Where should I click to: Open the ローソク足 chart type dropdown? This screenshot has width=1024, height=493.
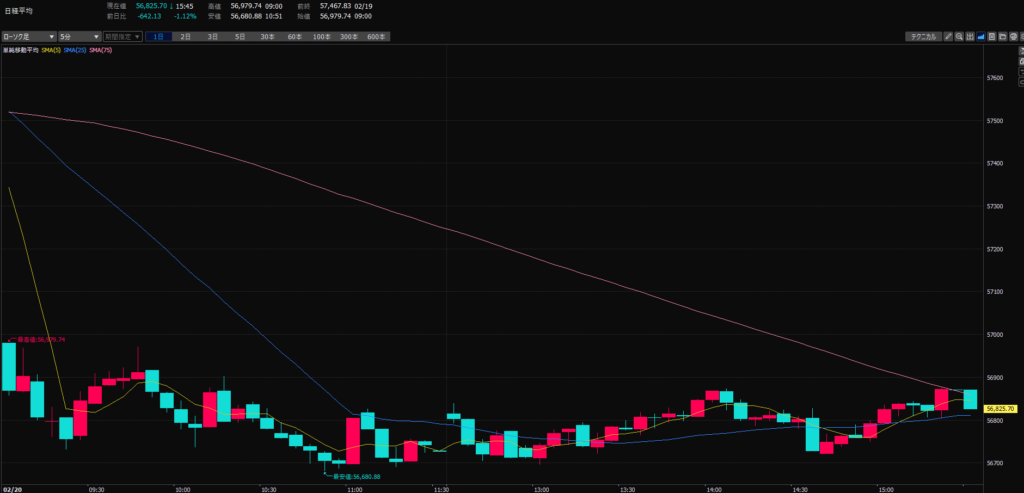[x=28, y=37]
